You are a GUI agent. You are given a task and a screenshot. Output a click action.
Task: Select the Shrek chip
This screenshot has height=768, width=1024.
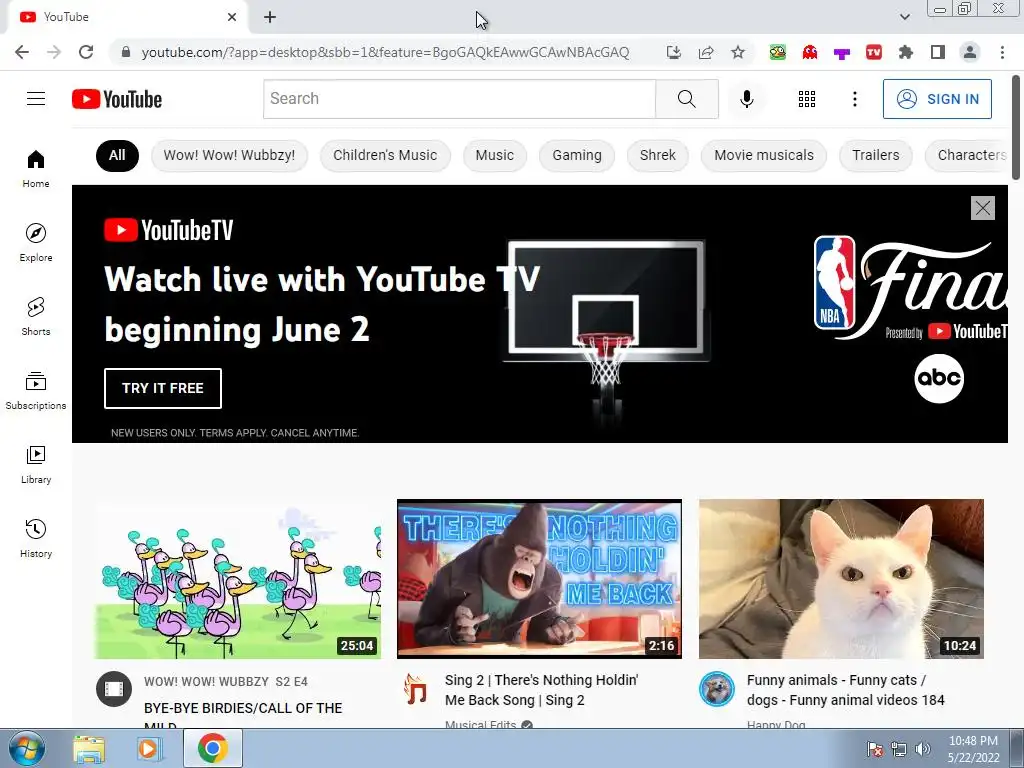(x=658, y=155)
